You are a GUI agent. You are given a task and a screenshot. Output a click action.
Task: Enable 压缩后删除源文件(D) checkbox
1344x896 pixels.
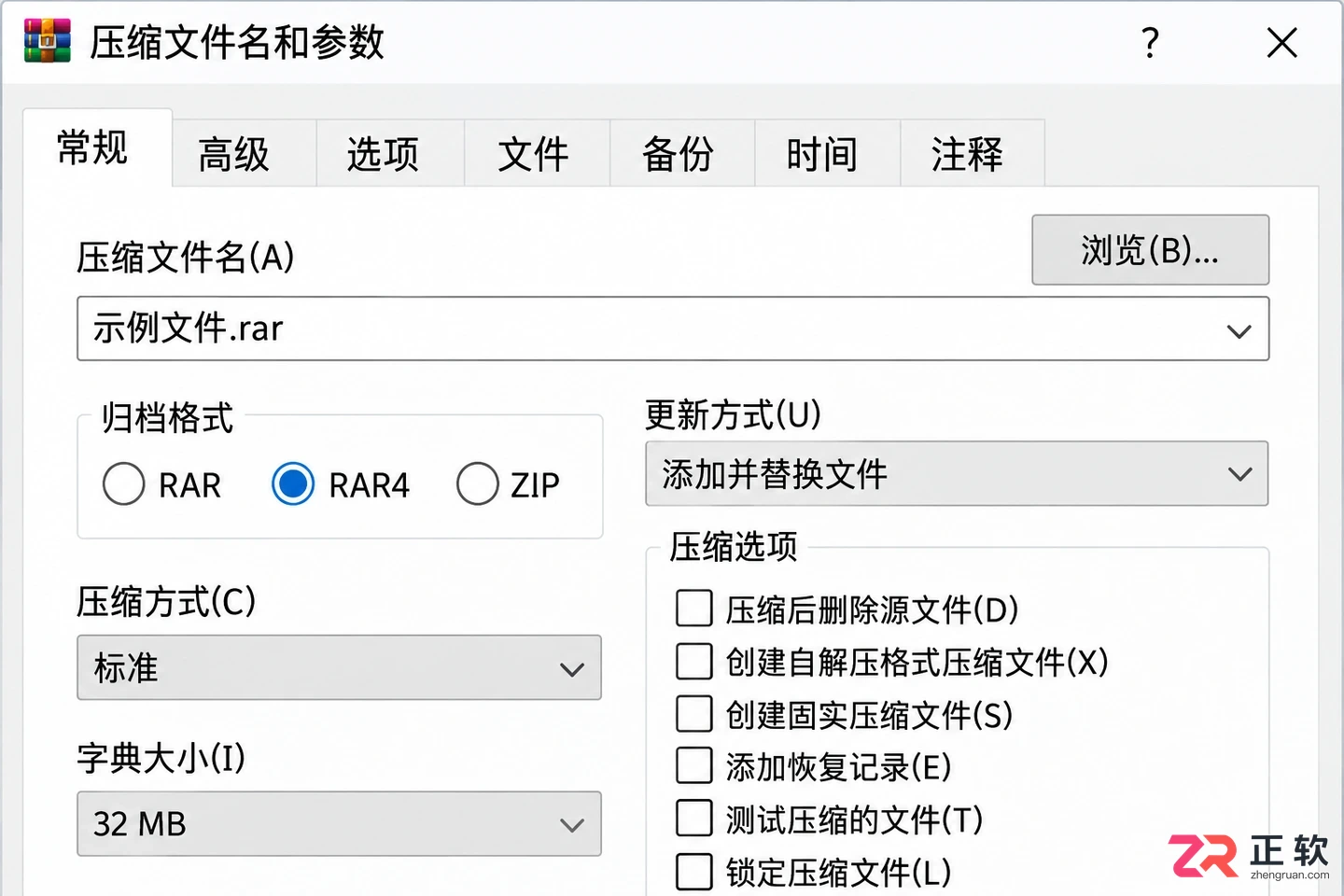(694, 609)
